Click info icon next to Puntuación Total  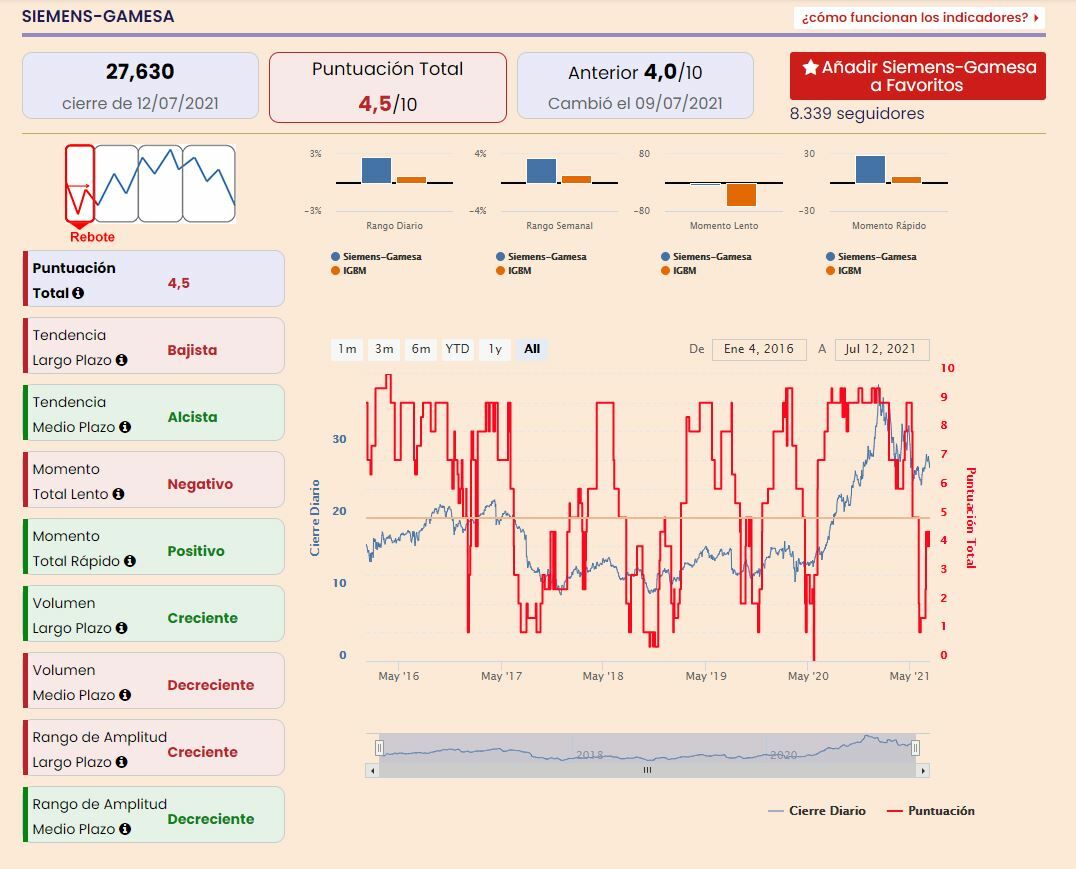[78, 293]
